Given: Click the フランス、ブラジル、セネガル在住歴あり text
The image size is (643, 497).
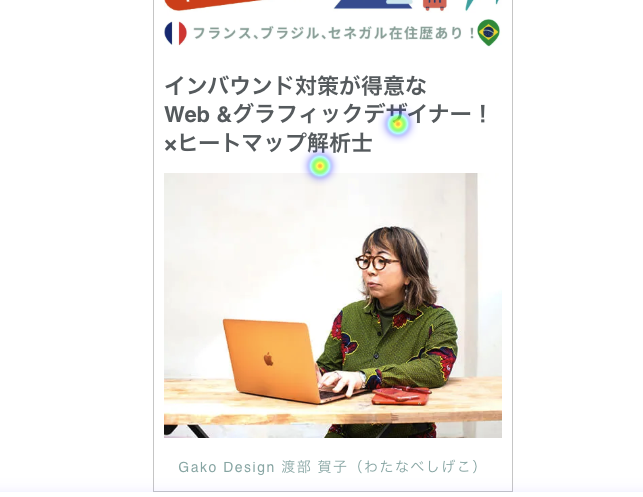Looking at the screenshot, I should click(x=333, y=33).
